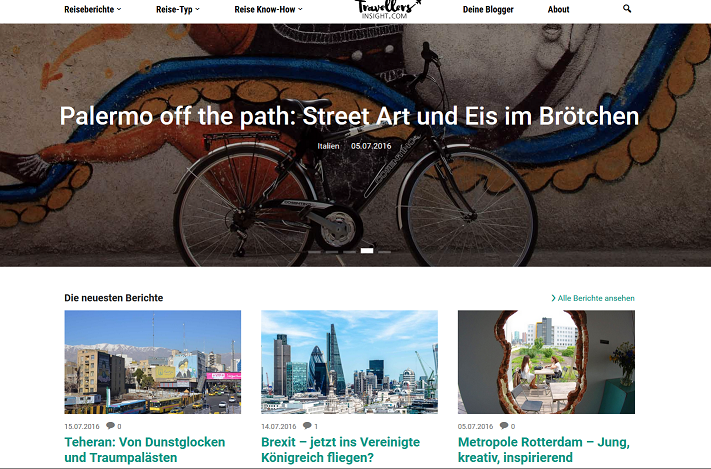Select the active fourth slider indicator
Image resolution: width=711 pixels, height=469 pixels.
tap(367, 250)
